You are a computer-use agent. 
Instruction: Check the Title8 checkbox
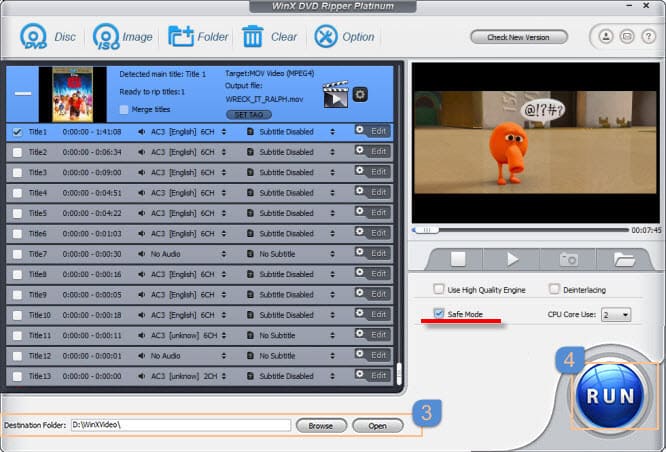click(17, 274)
